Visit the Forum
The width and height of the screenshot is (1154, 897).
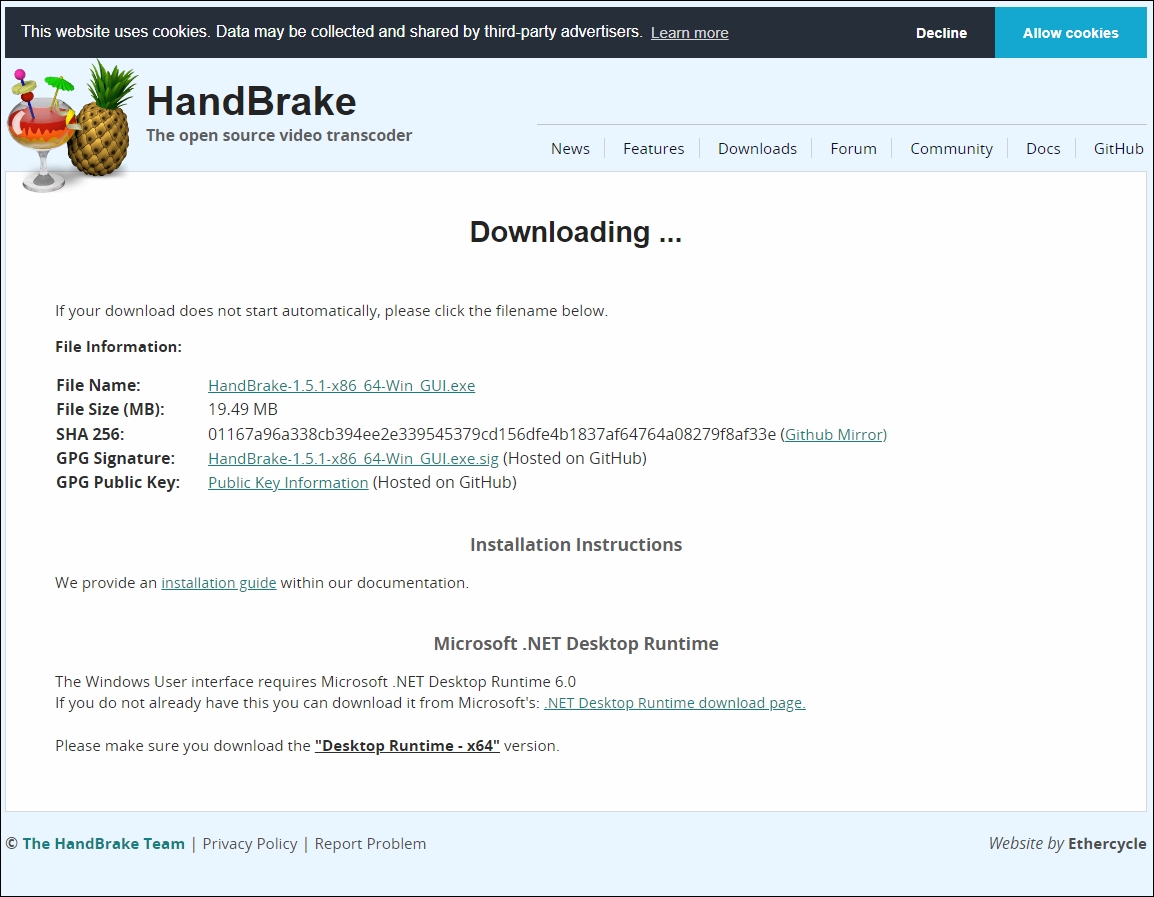click(x=854, y=149)
